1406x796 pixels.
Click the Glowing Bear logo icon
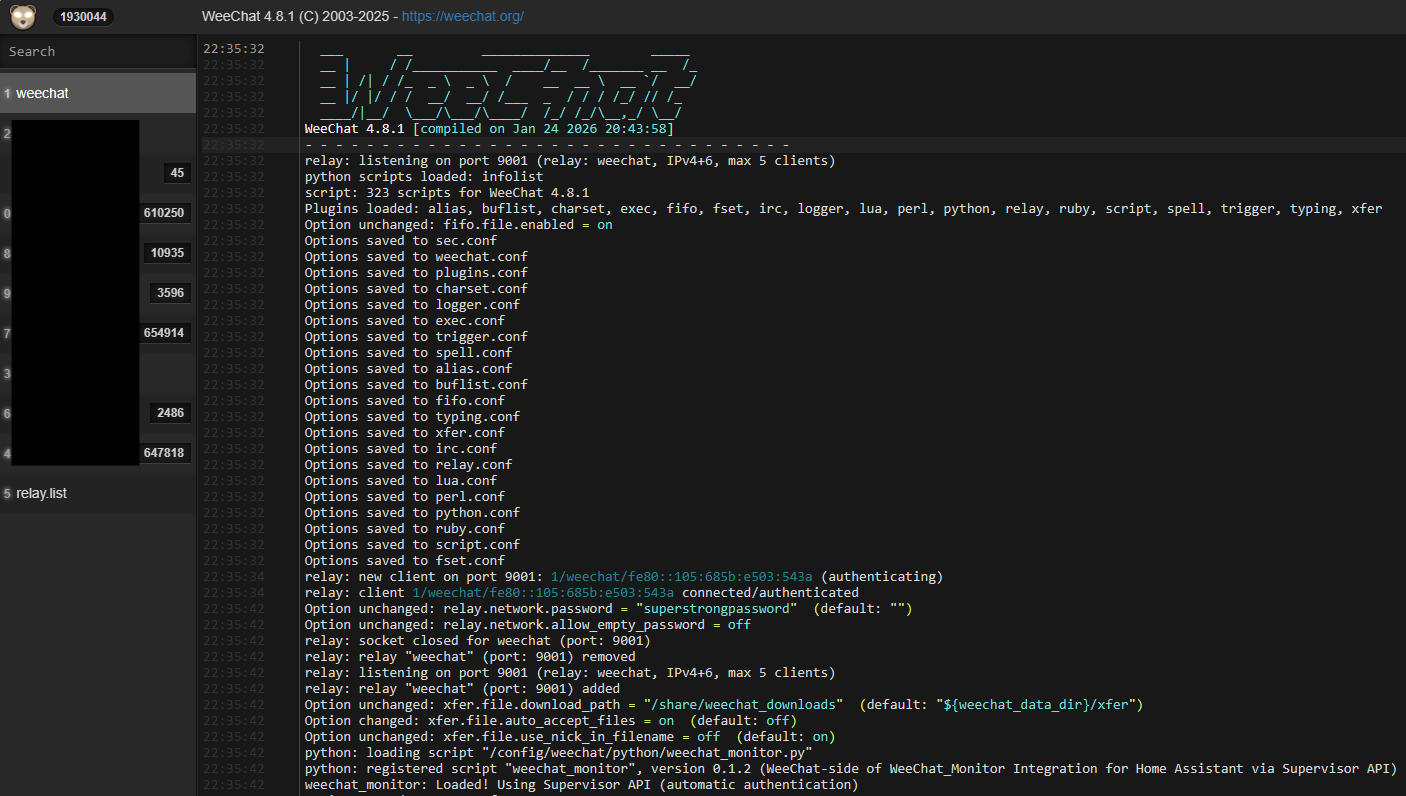coord(24,16)
